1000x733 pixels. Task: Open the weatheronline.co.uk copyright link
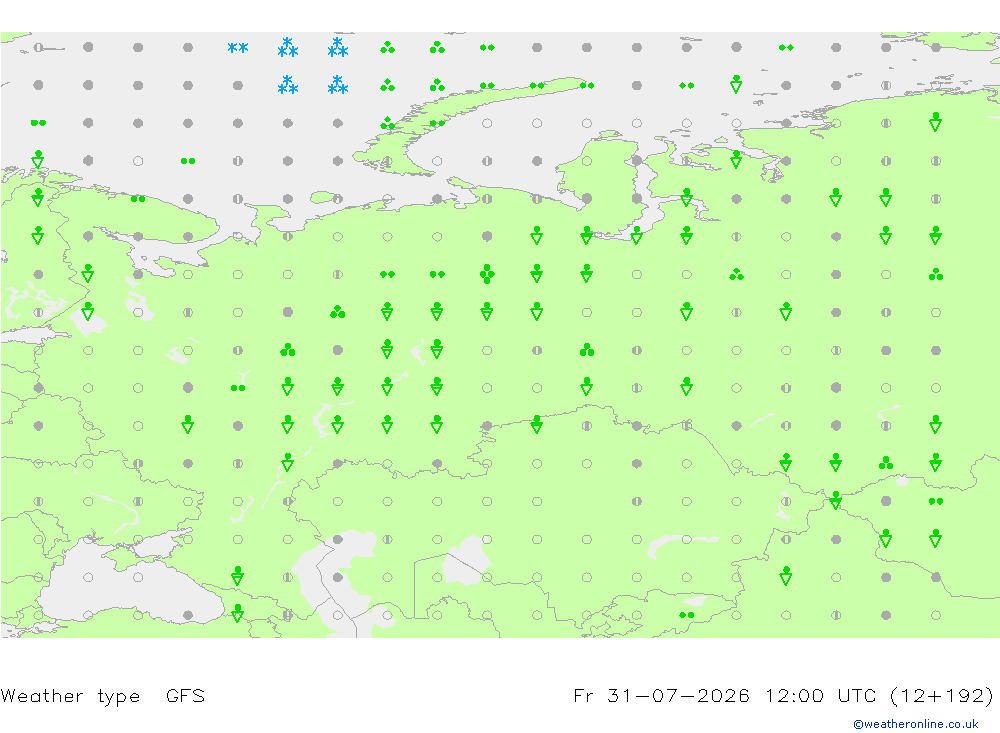tap(915, 724)
